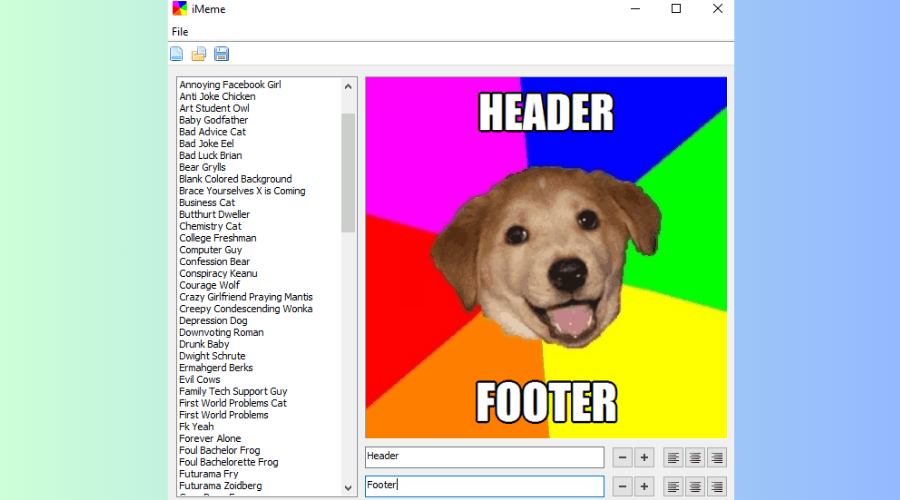Select Business Cat template
This screenshot has height=500, width=900.
point(207,203)
